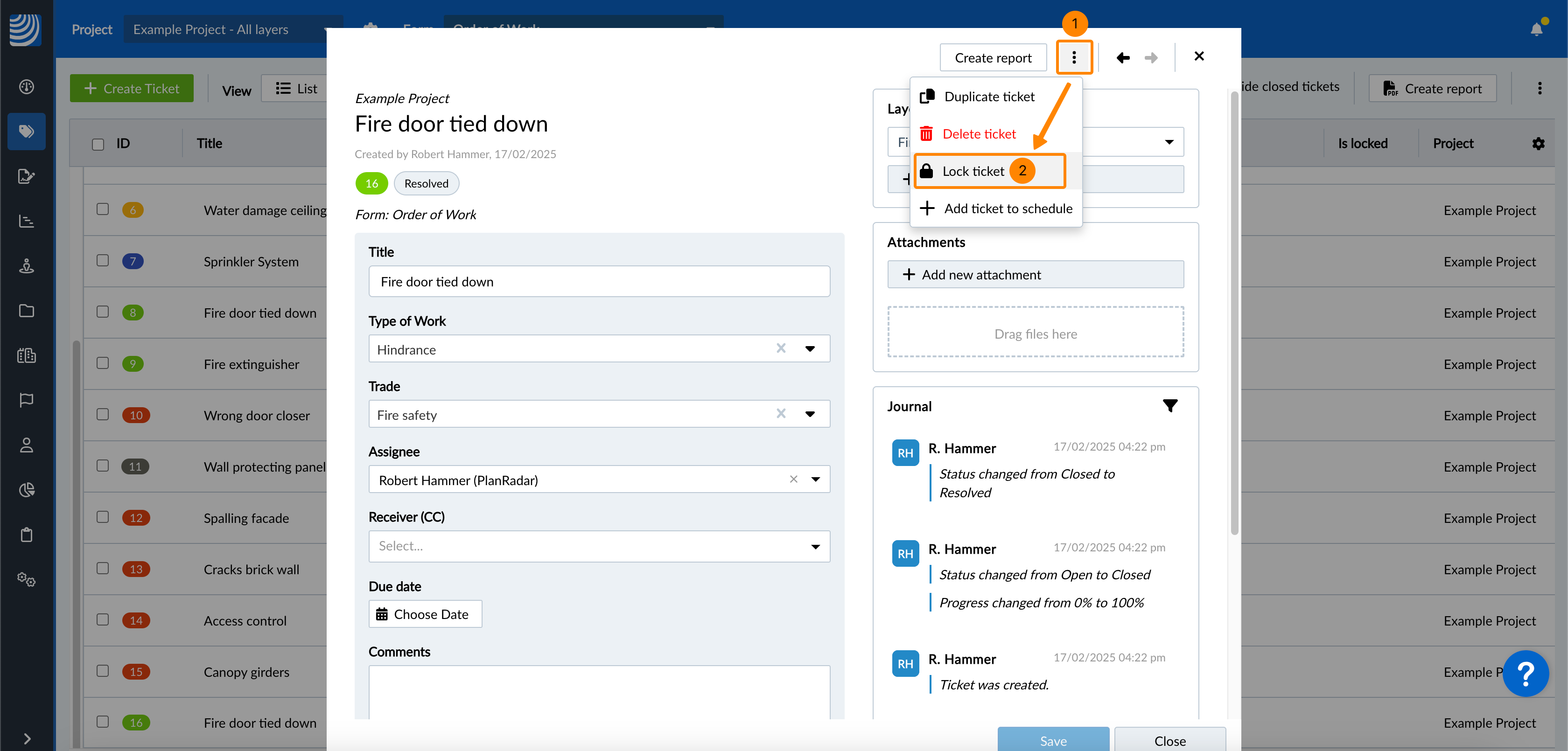
Task: Check the Water damage ceiling row checkbox
Action: click(103, 209)
